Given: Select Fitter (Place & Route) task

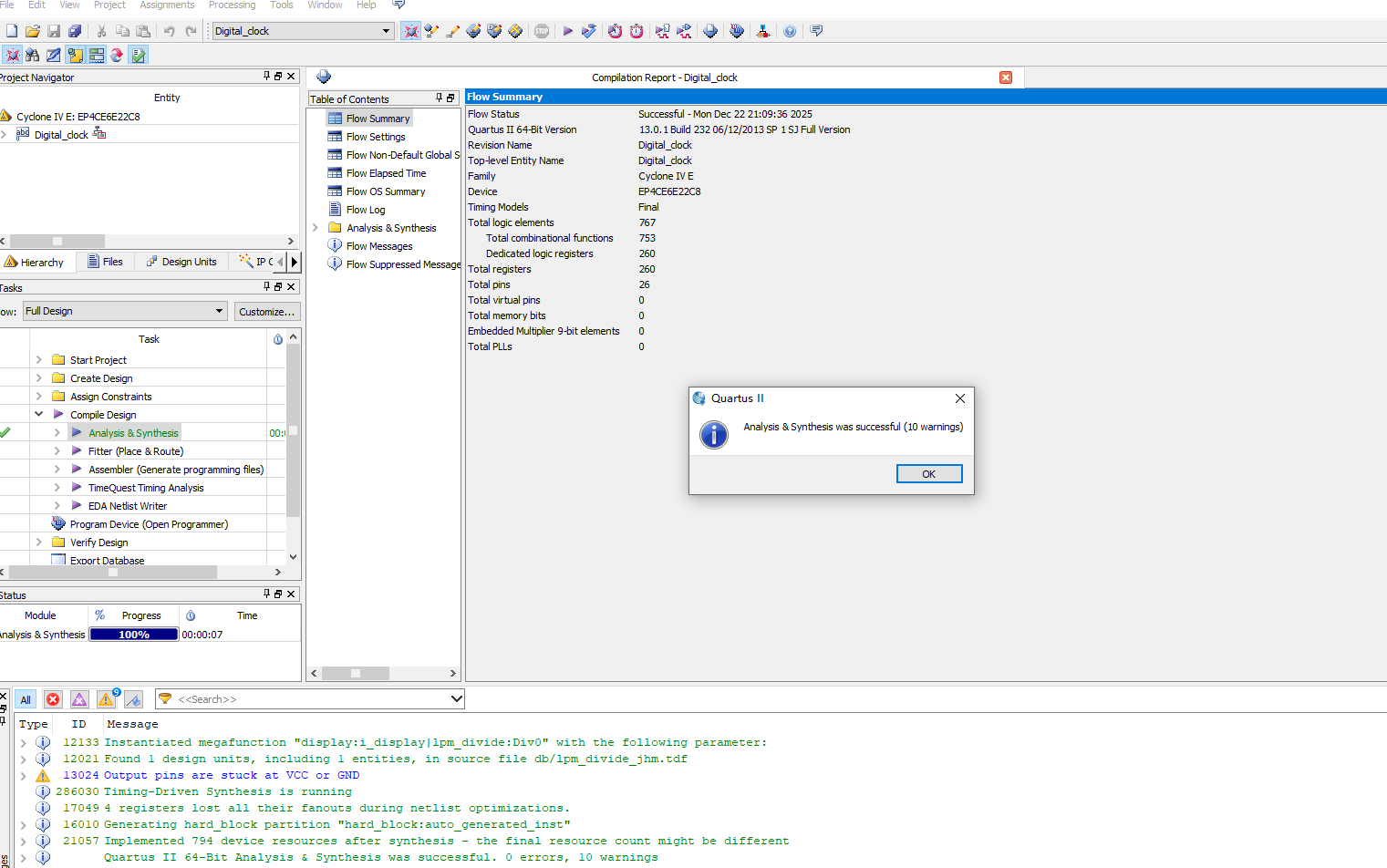Looking at the screenshot, I should [x=136, y=451].
